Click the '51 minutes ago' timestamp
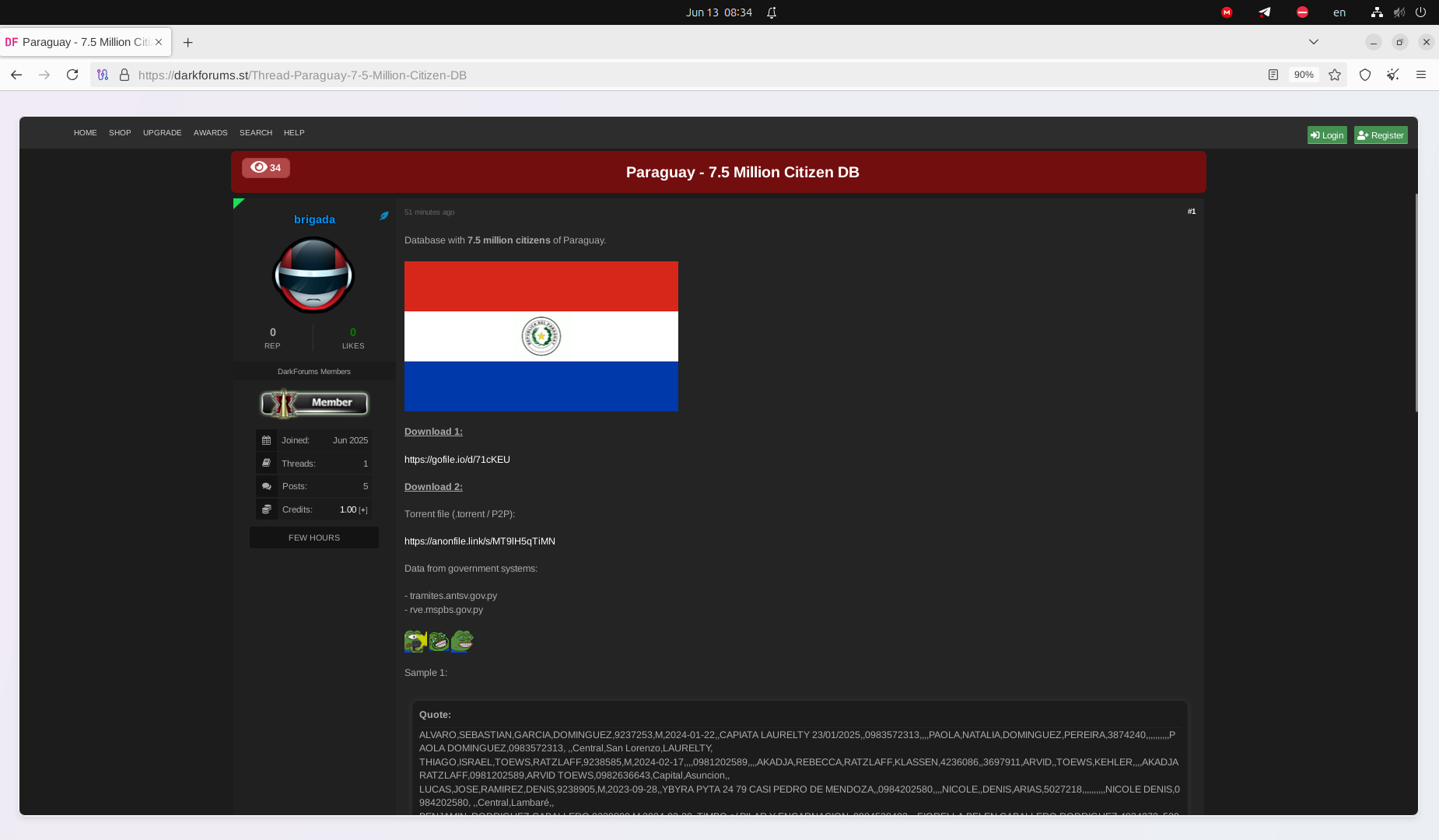This screenshot has width=1439, height=840. pyautogui.click(x=429, y=212)
